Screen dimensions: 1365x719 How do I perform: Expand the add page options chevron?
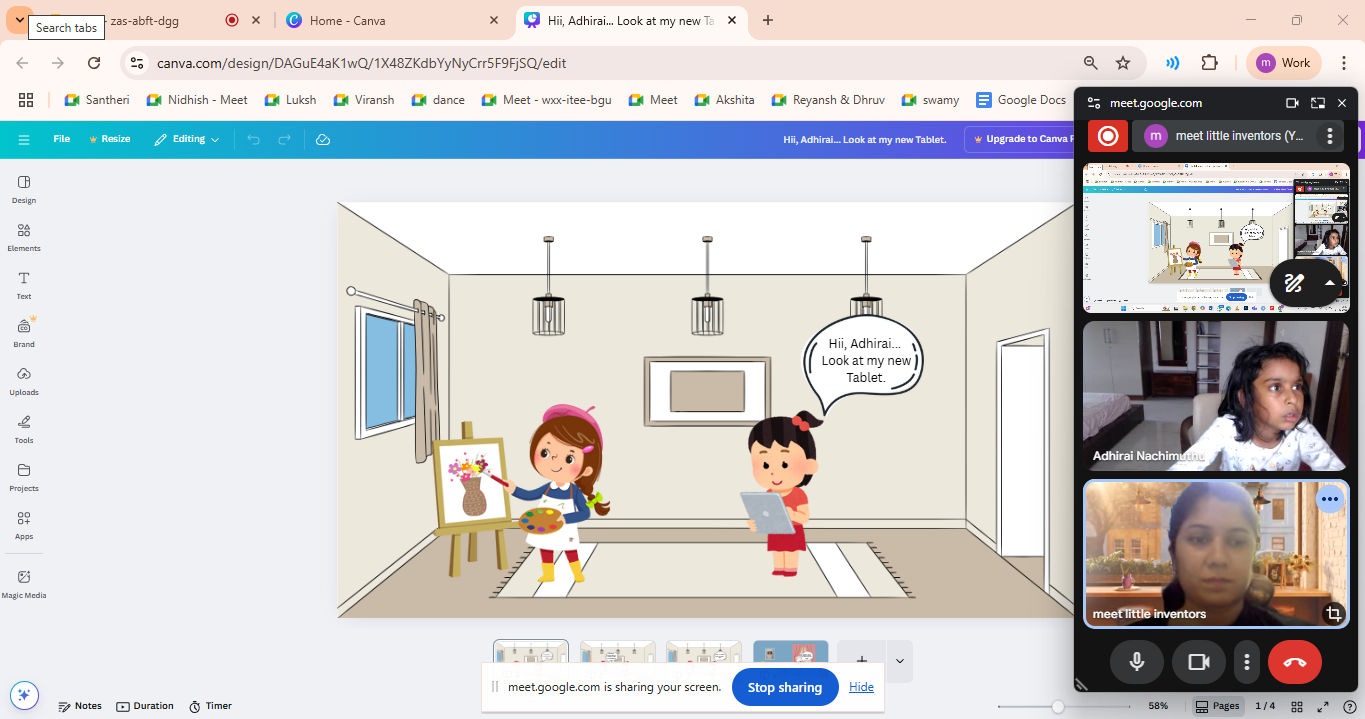899,661
